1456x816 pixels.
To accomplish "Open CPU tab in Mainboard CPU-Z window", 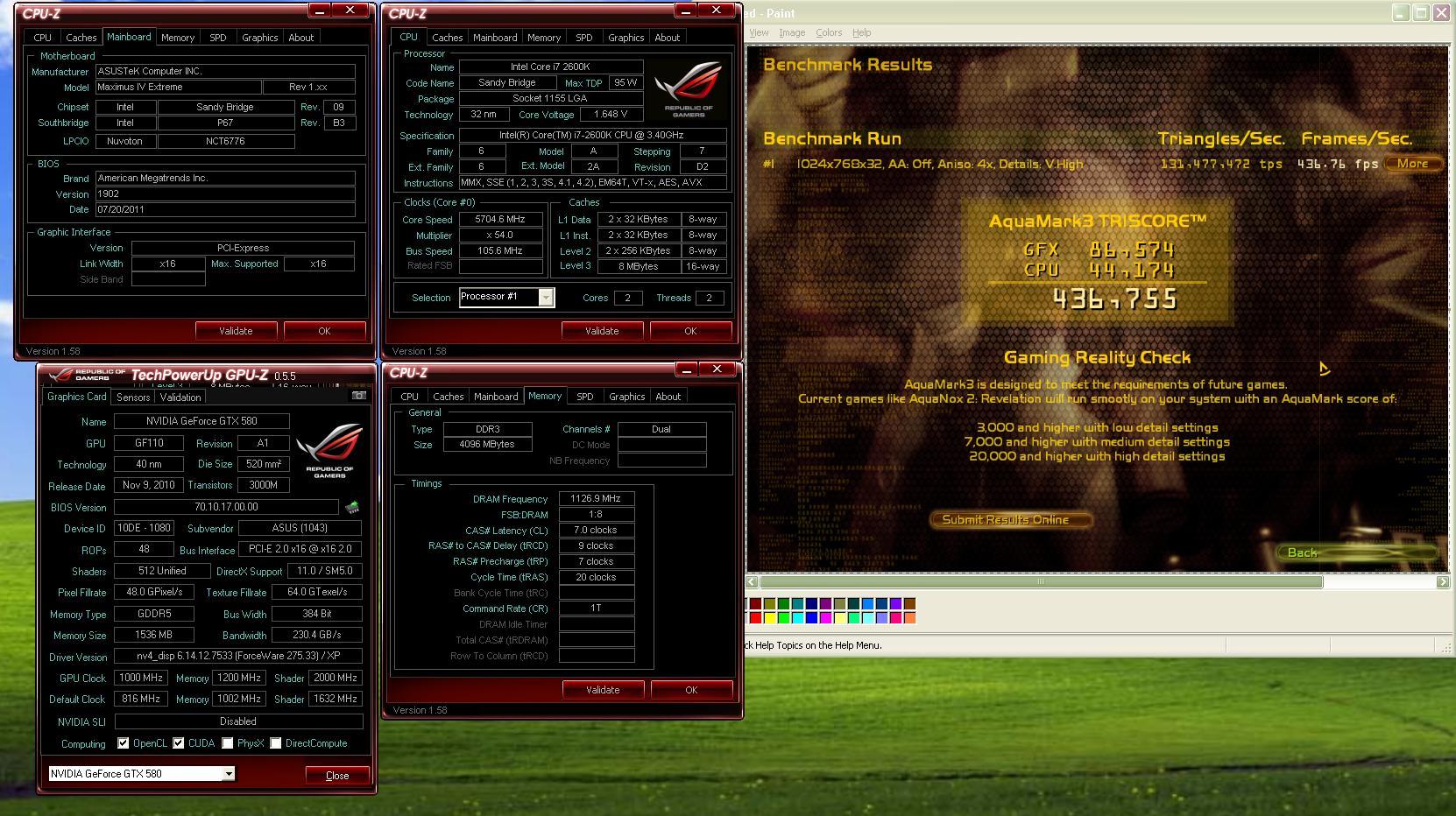I will tap(42, 38).
